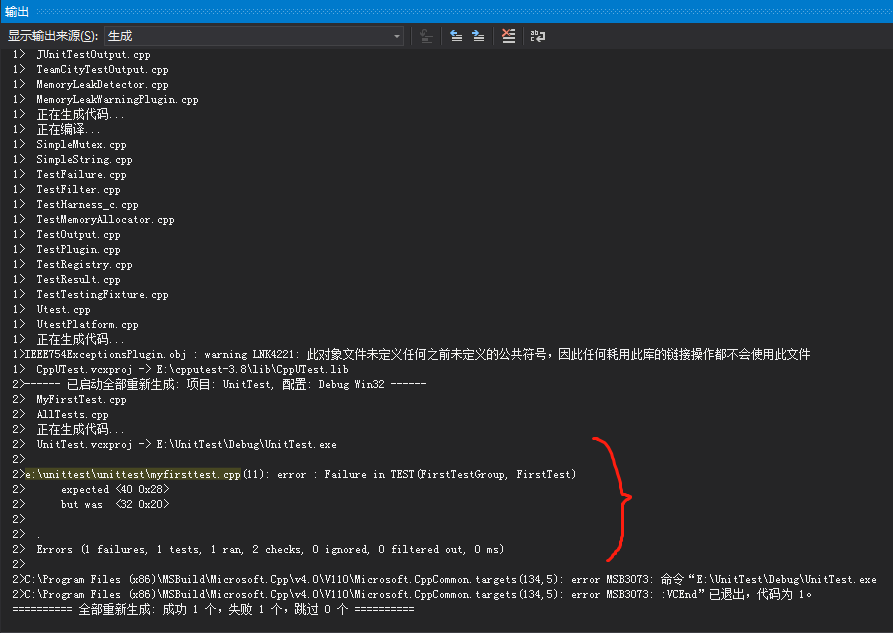
Task: Select the MemoryLeakDetector.cpp line
Action: coord(91,84)
